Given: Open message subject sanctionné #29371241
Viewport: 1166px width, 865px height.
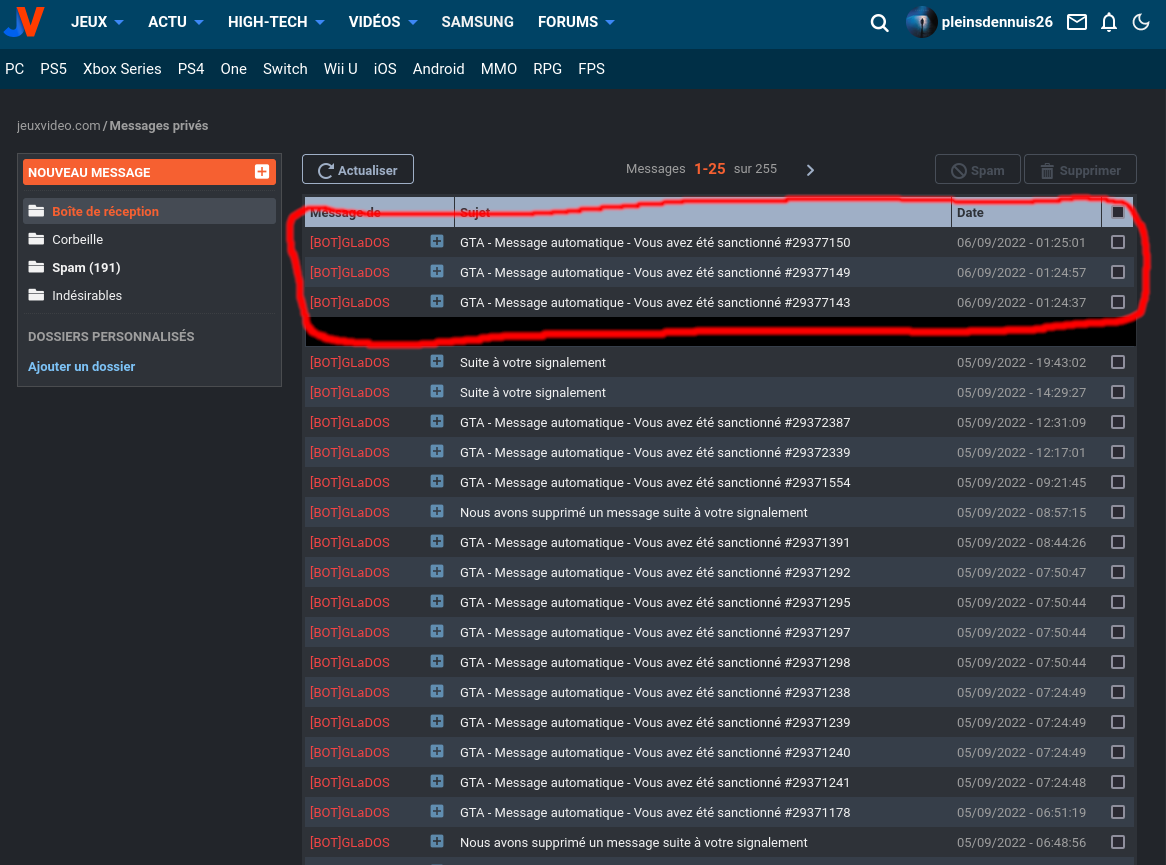Looking at the screenshot, I should [654, 782].
